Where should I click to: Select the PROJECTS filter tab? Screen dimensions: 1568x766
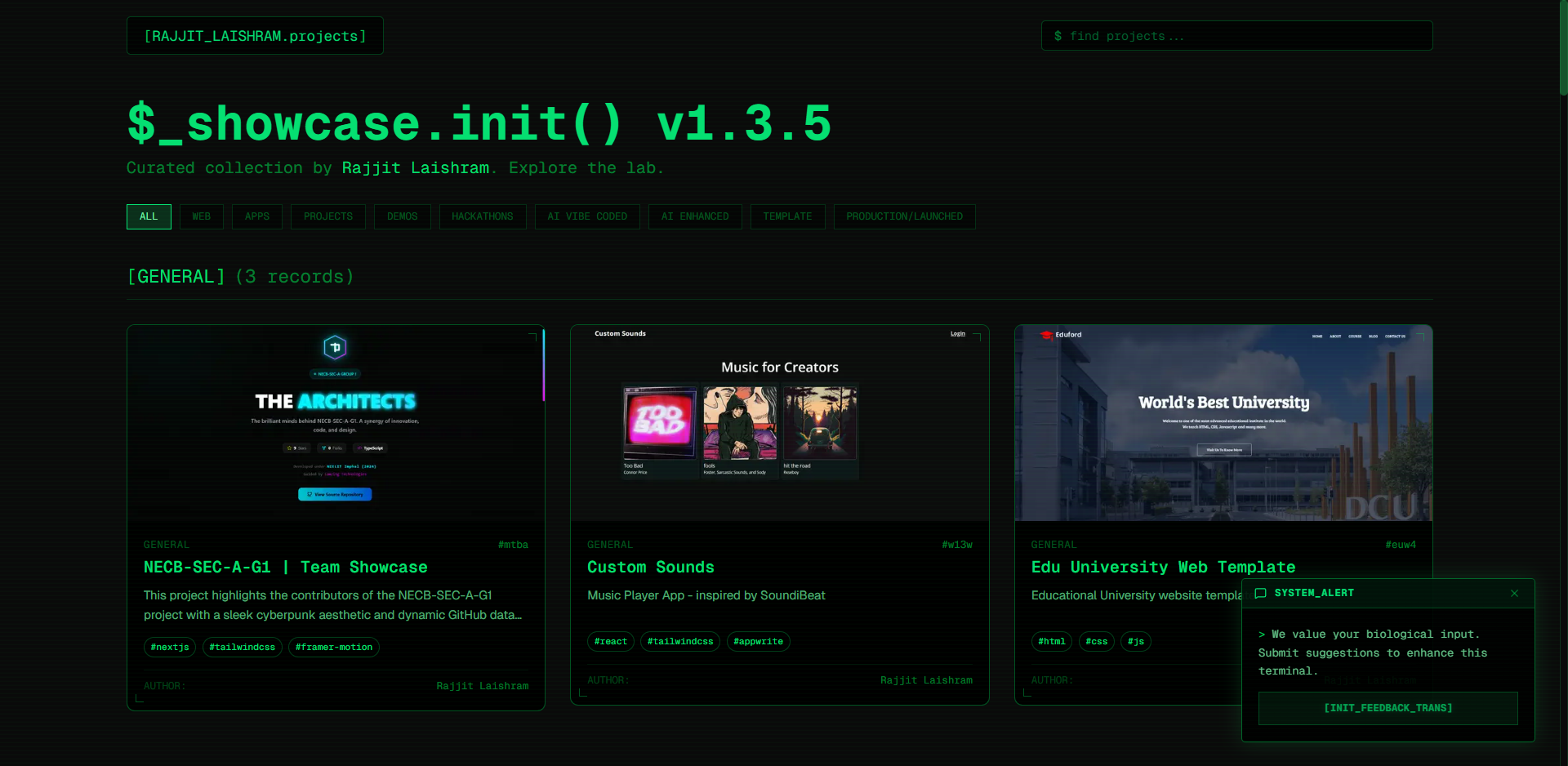point(328,216)
